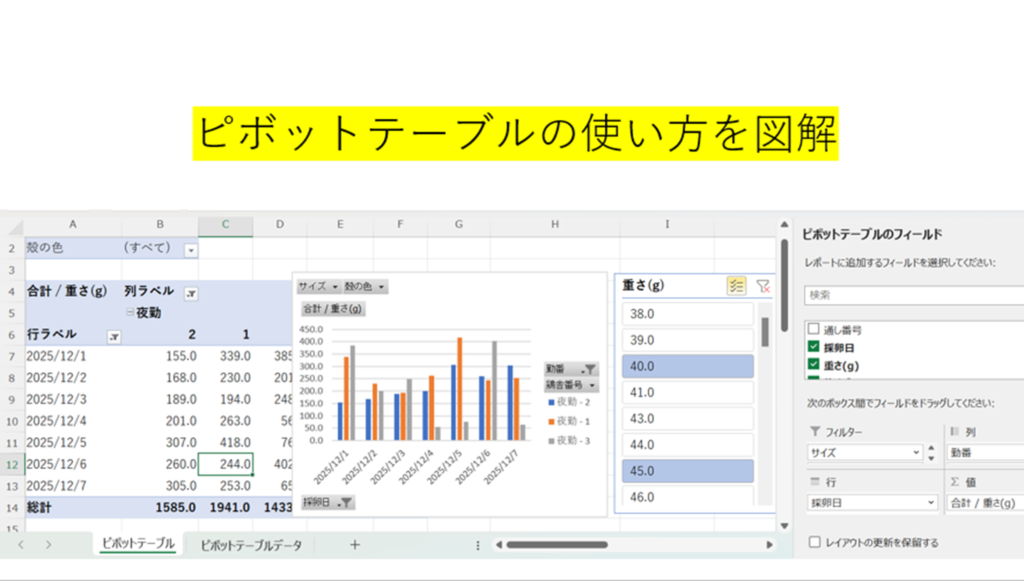This screenshot has height=581, width=1024.
Task: Click the 採卵日 chart field button
Action: tap(328, 502)
